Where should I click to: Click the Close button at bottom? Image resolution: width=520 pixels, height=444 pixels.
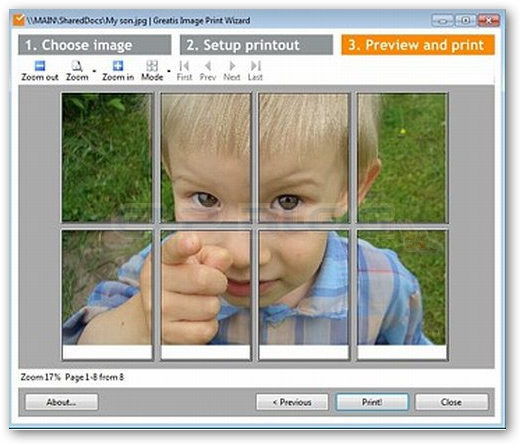pos(452,402)
